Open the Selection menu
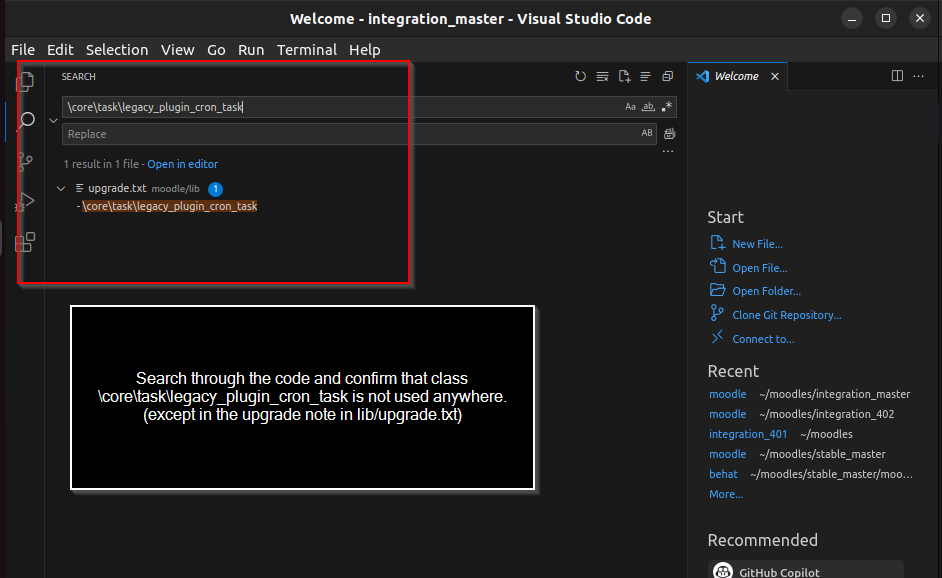 [x=117, y=50]
